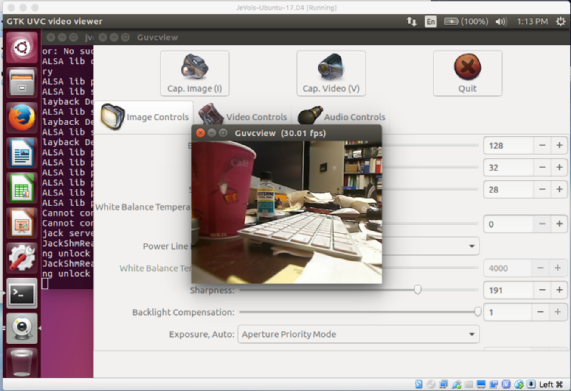The image size is (571, 391).
Task: Click the Cap. Video (V) button
Action: [x=331, y=74]
